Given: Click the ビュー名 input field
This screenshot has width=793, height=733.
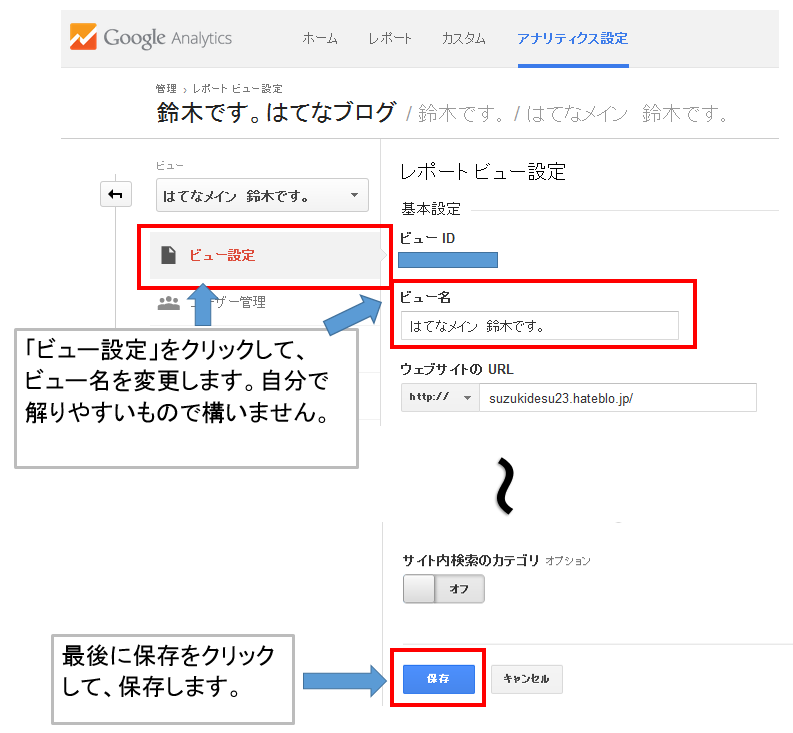Looking at the screenshot, I should pyautogui.click(x=540, y=326).
